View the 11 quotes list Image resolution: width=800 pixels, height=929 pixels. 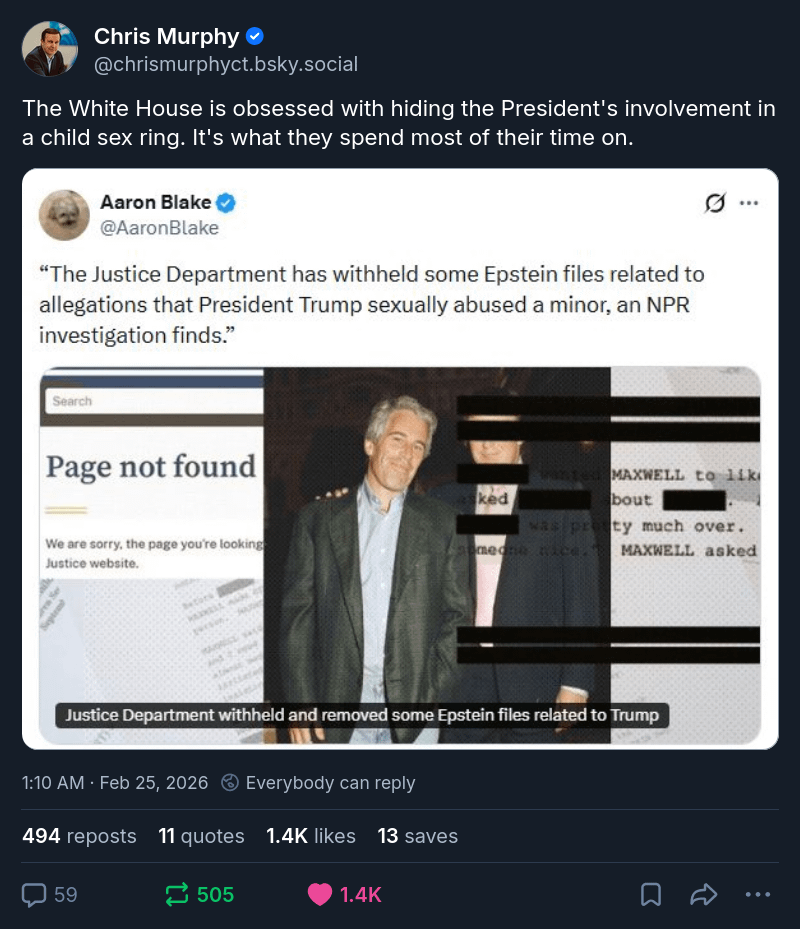pyautogui.click(x=201, y=836)
